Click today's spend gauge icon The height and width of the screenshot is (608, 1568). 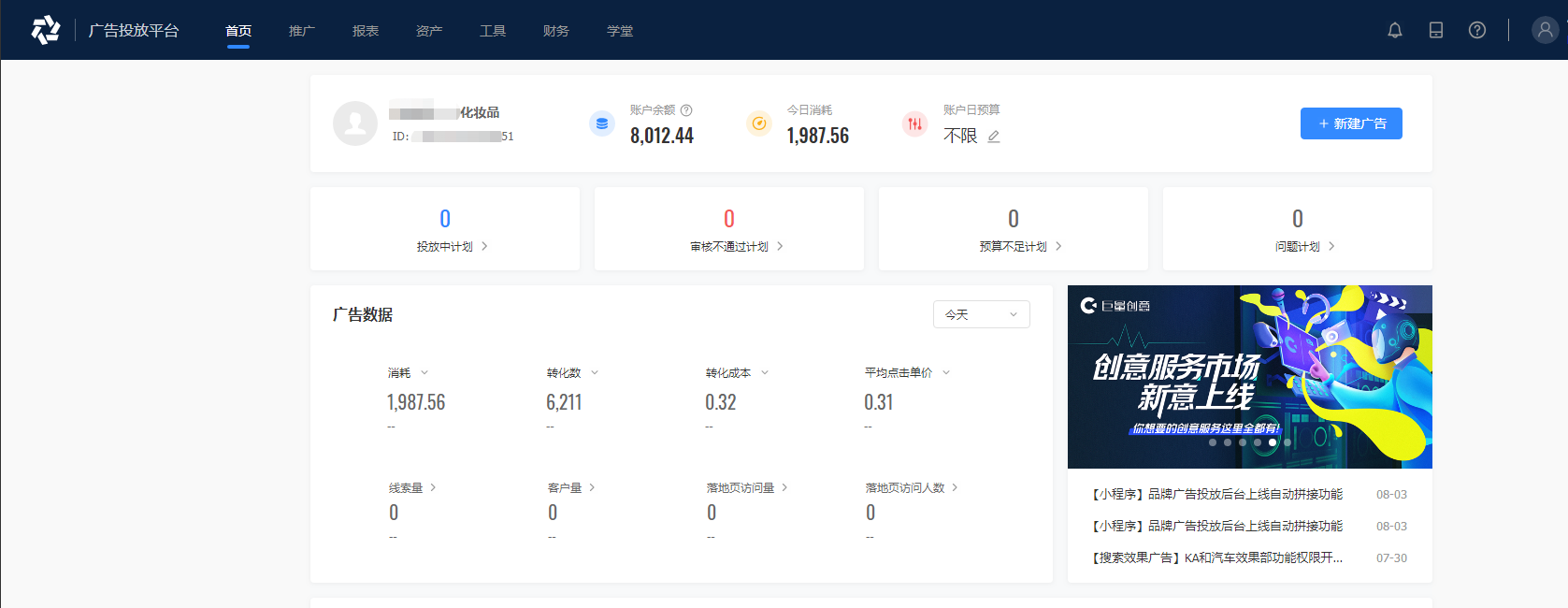click(x=759, y=123)
